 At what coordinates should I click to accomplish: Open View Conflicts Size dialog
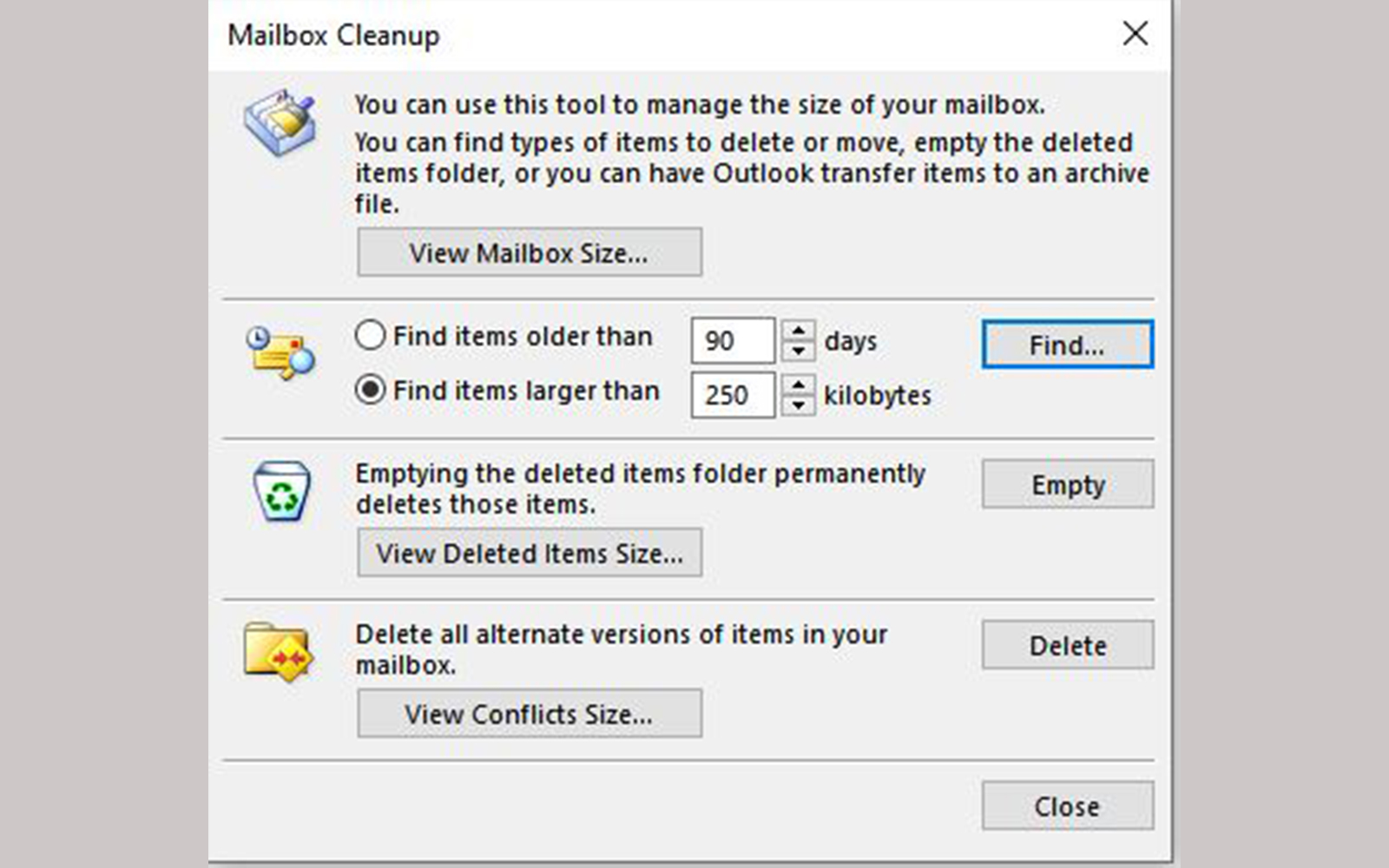[529, 713]
